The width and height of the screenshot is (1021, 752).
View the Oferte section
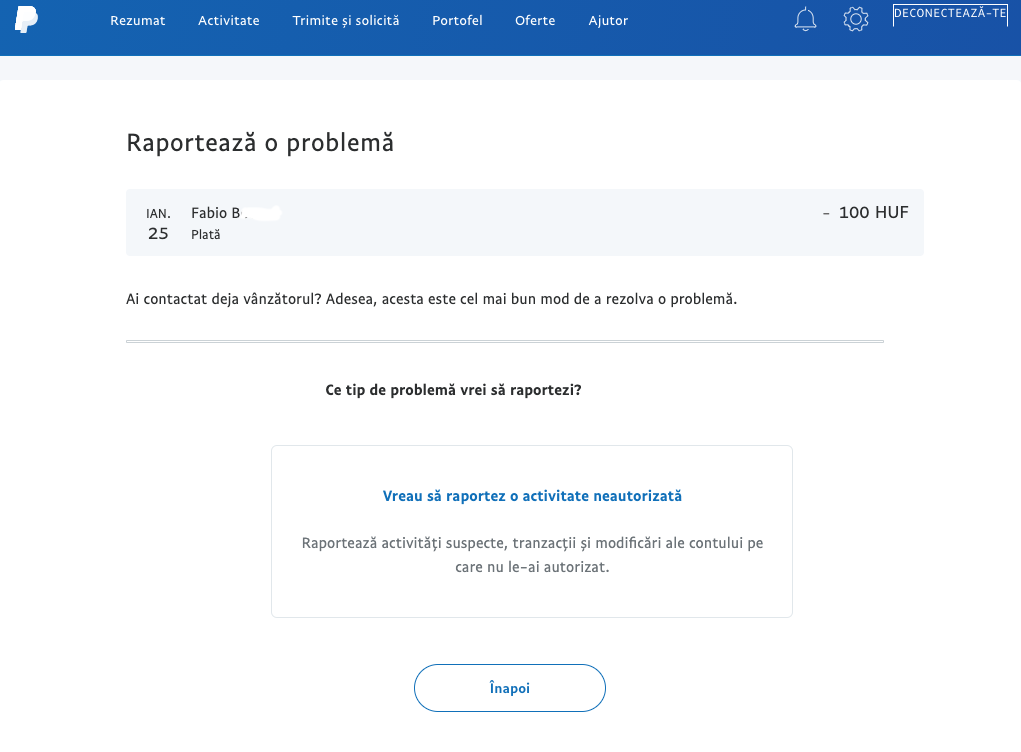point(535,20)
